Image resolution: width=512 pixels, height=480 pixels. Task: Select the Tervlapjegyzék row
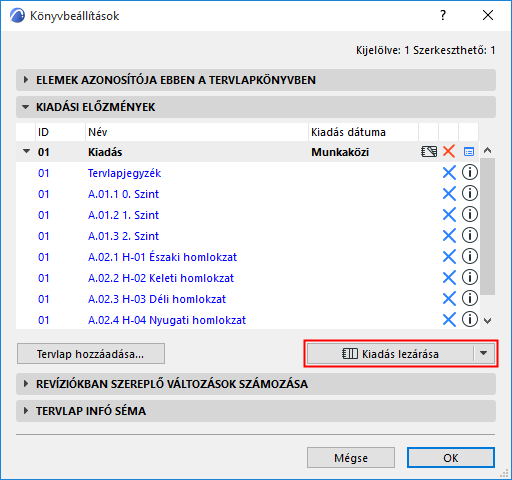point(247,173)
